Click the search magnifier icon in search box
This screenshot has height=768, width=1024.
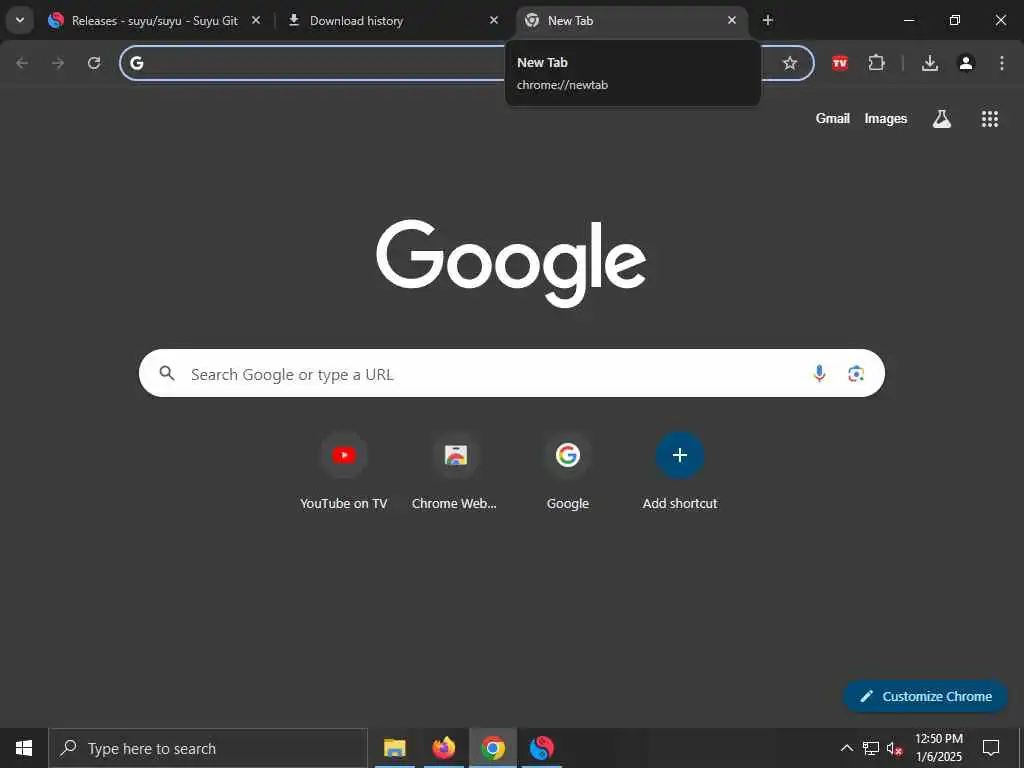click(167, 373)
